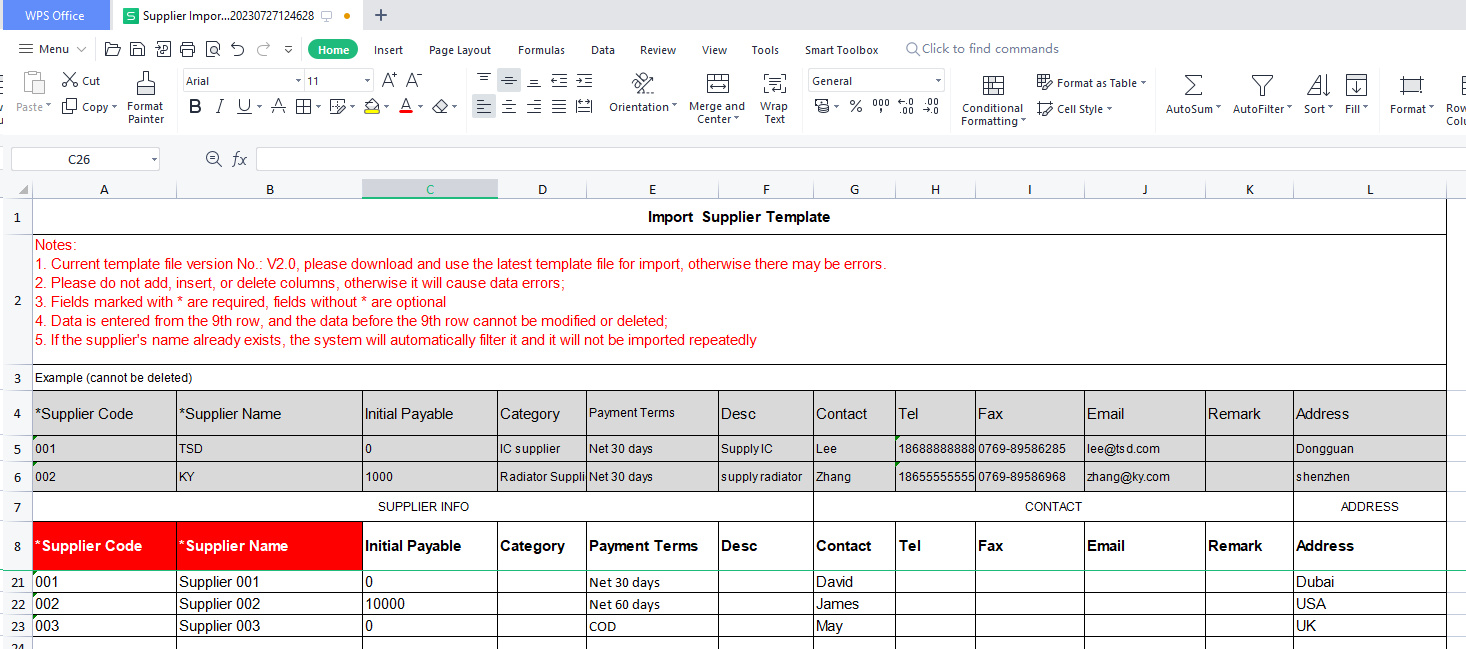The width and height of the screenshot is (1466, 649).
Task: Click the Undo arrow in quick access toolbar
Action: point(237,49)
